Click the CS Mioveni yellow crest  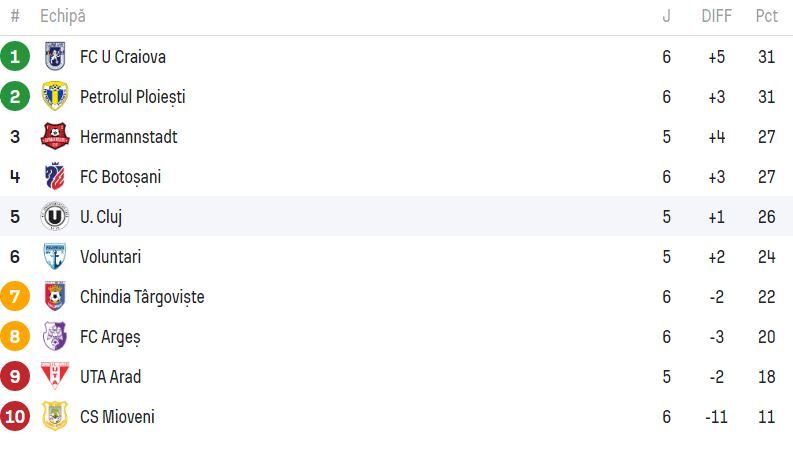(x=54, y=417)
